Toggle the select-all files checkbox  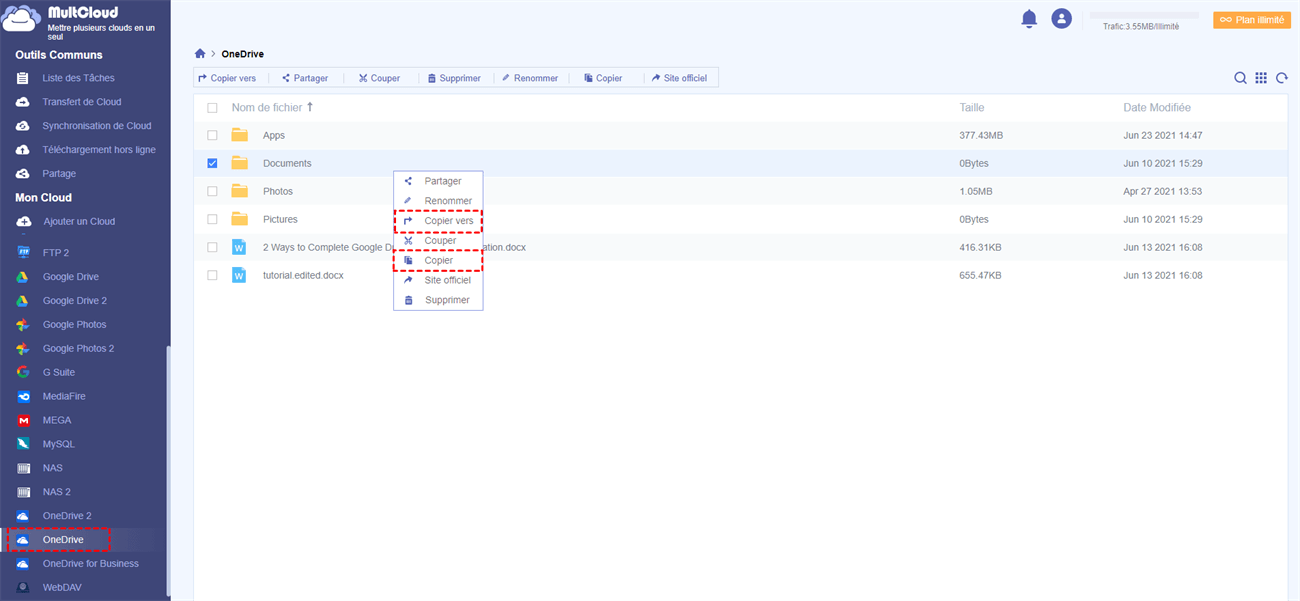pos(212,107)
